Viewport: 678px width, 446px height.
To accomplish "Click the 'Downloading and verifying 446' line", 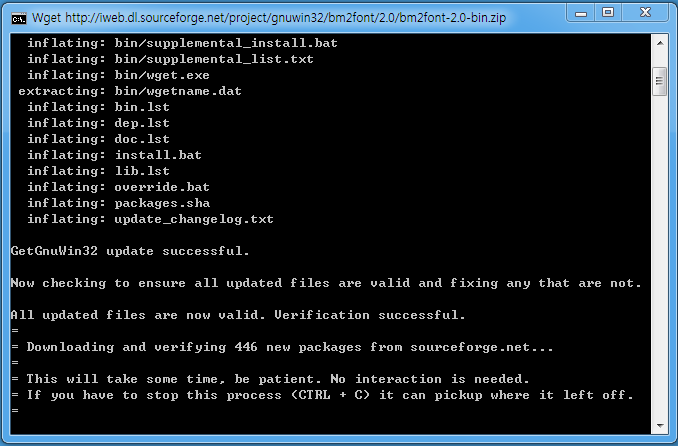I will 282,347.
